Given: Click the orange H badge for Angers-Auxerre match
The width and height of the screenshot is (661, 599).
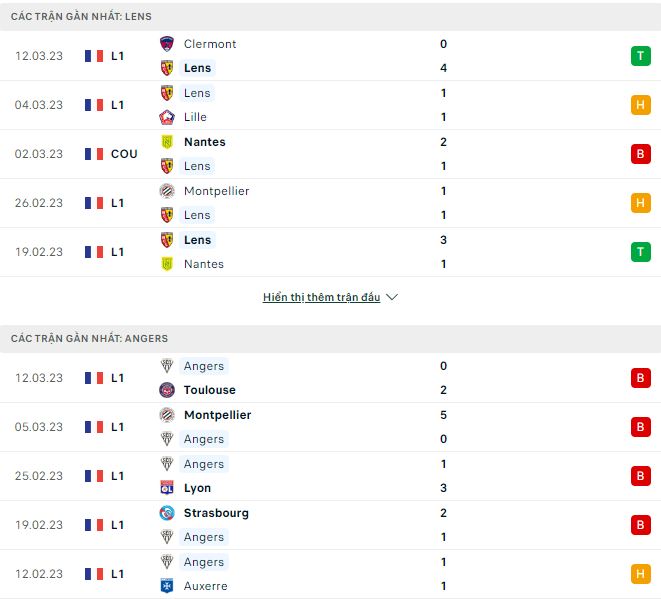Looking at the screenshot, I should click(x=640, y=574).
